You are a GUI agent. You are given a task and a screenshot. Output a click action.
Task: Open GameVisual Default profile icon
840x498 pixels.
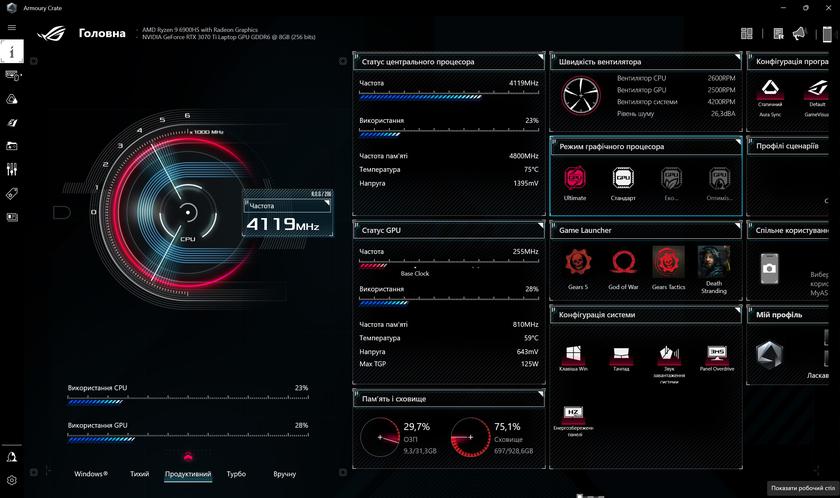817,92
